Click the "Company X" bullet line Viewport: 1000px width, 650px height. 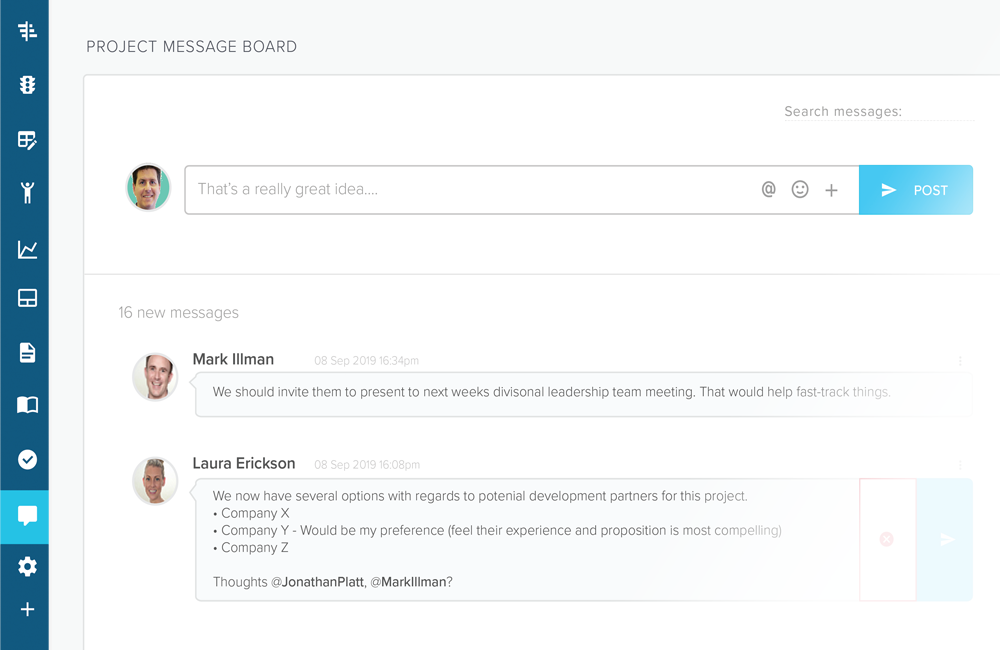pyautogui.click(x=251, y=513)
